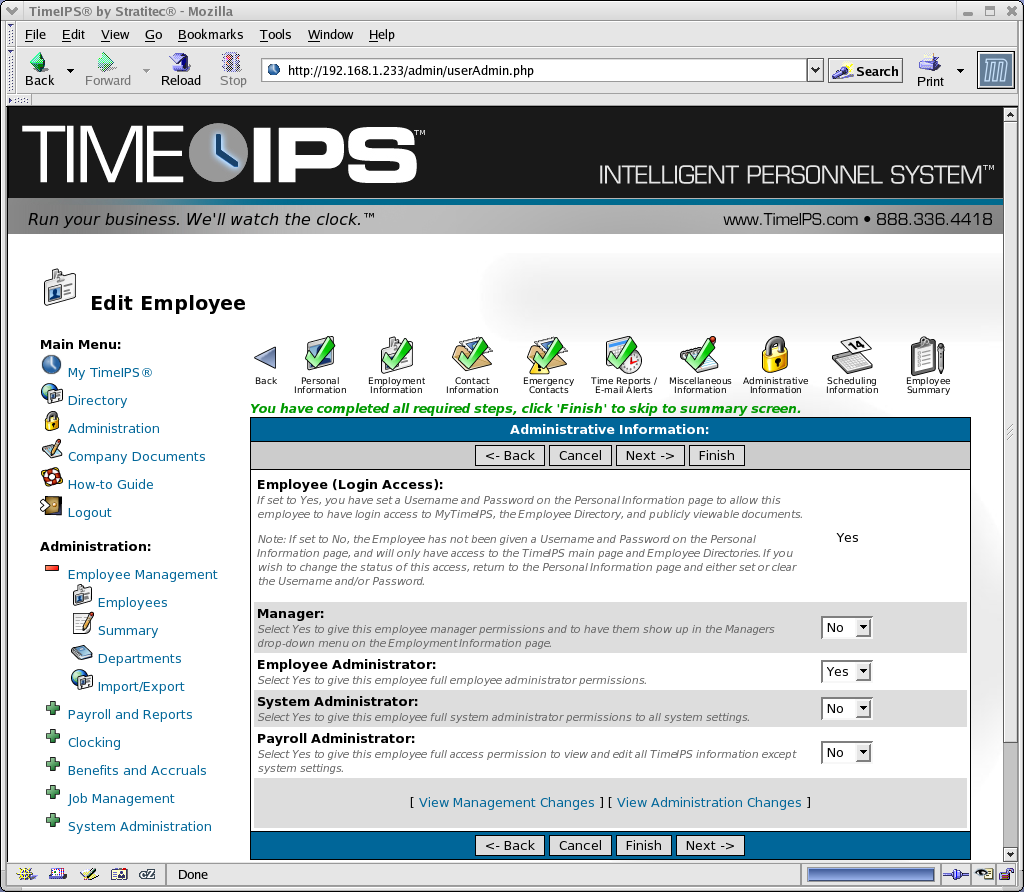Collapse the Employee Management section
This screenshot has height=892, width=1024.
tap(52, 568)
